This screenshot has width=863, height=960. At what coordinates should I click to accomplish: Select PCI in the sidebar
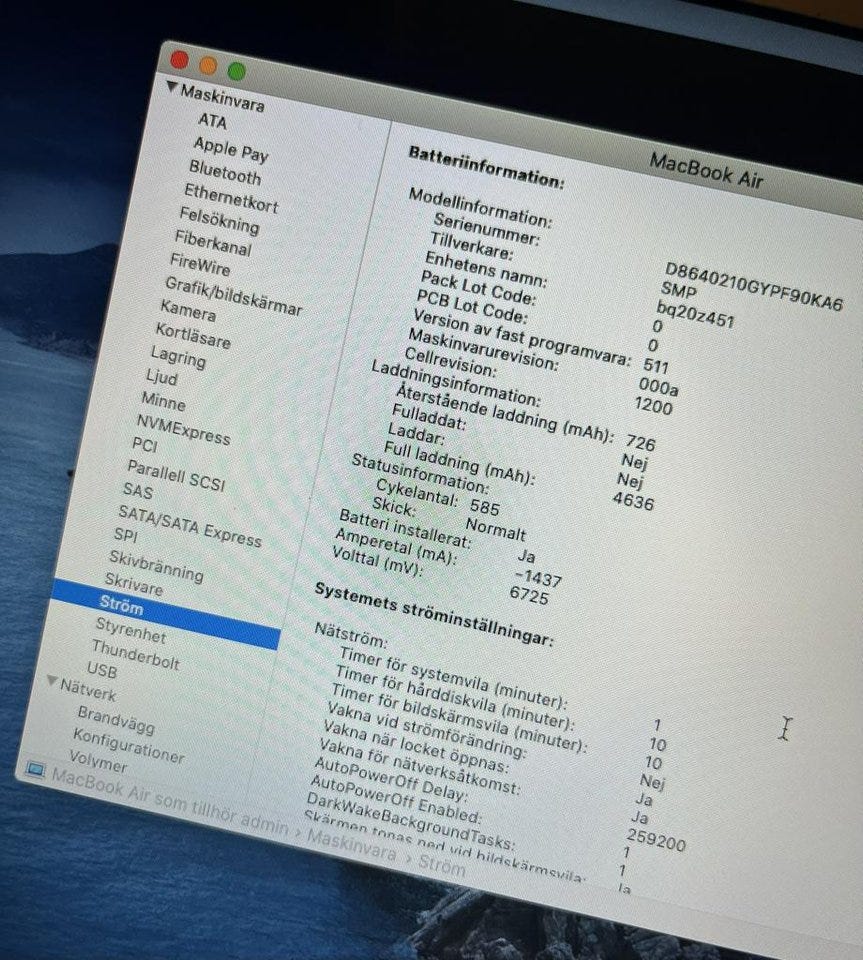(144, 444)
